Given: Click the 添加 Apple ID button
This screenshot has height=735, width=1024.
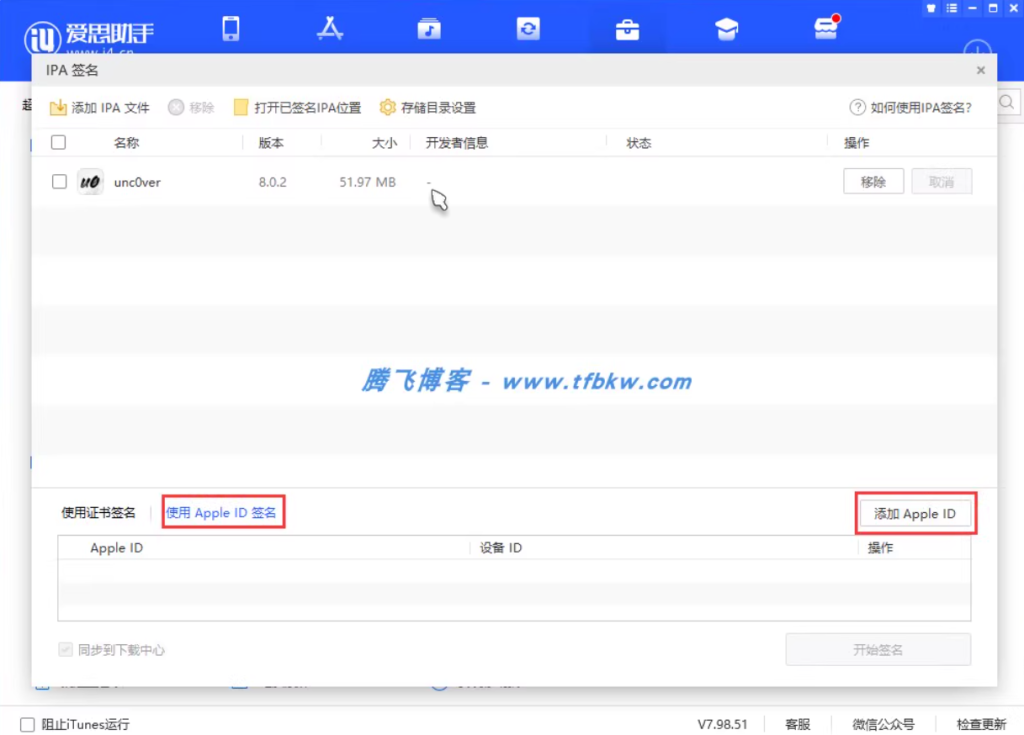Looking at the screenshot, I should click(915, 513).
